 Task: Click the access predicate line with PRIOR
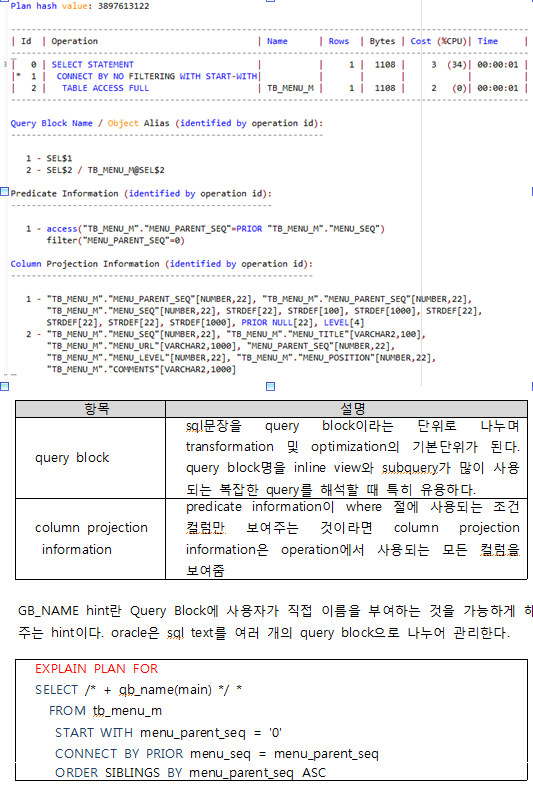pos(205,229)
